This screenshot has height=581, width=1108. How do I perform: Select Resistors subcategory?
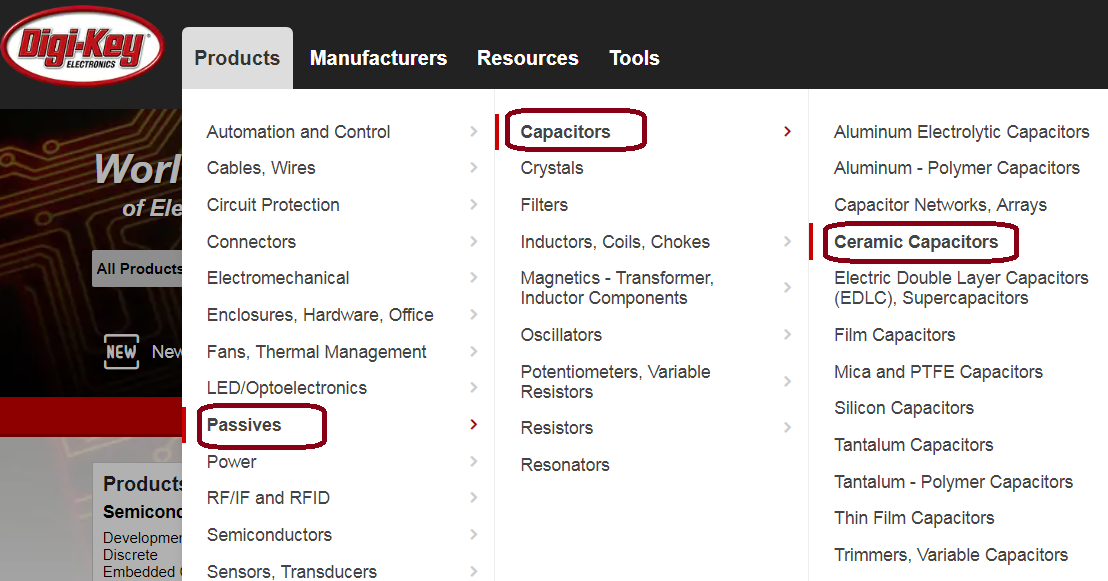click(557, 428)
